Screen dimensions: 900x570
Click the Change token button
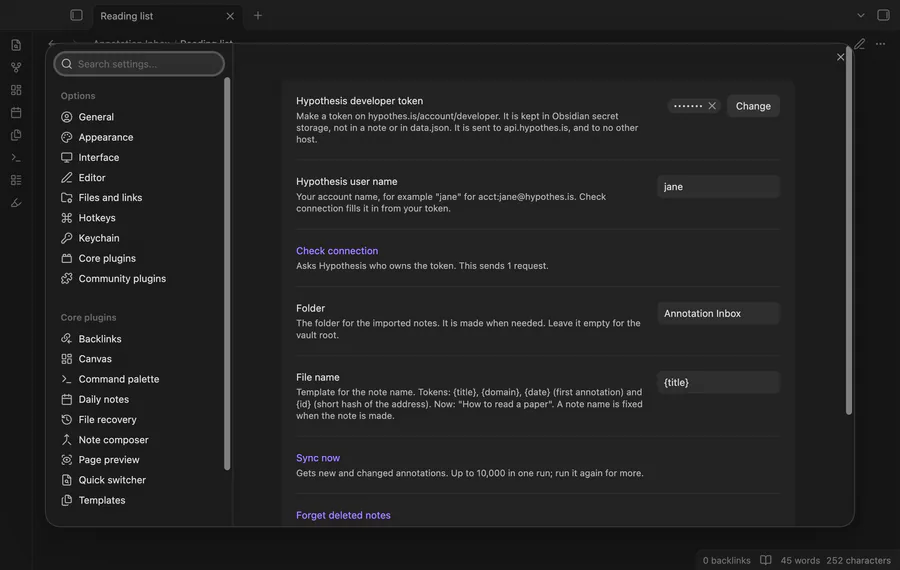(753, 106)
